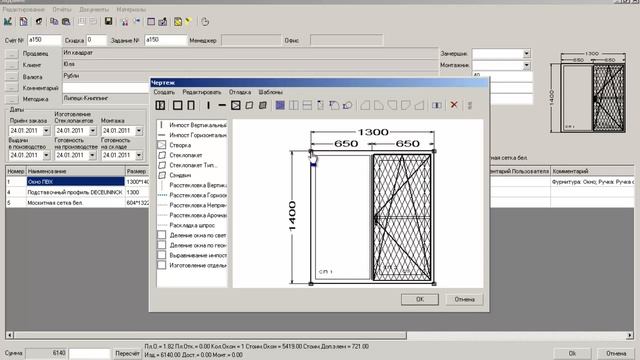Select the narrow rectangle frame icon

(191, 105)
